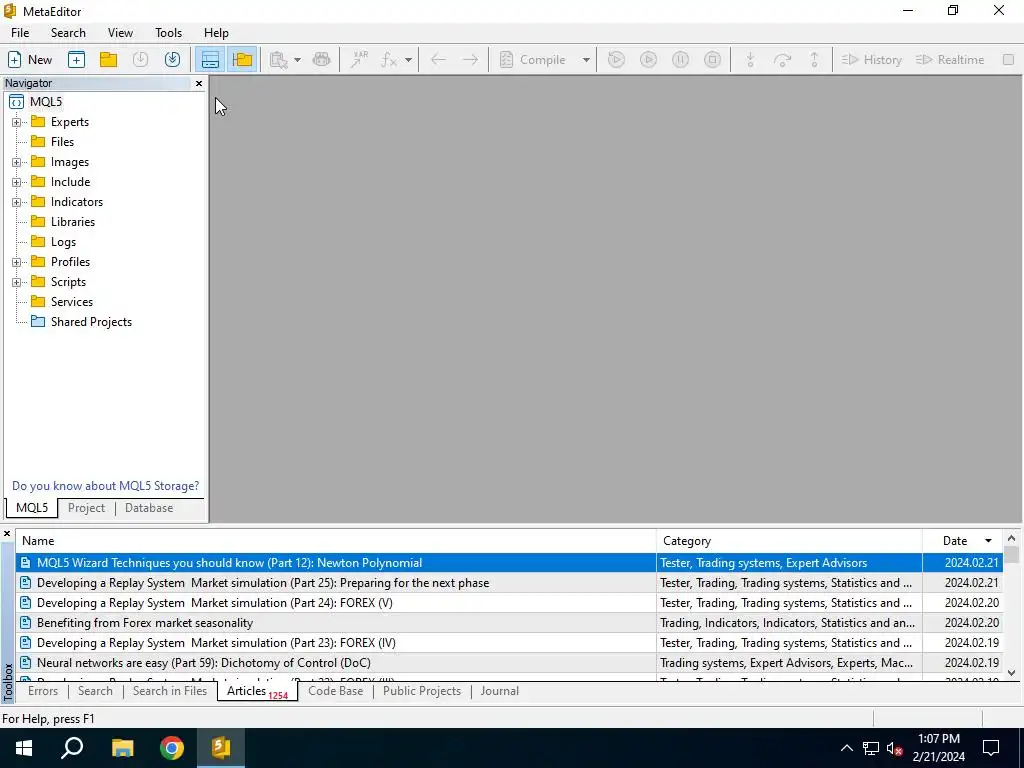This screenshot has height=768, width=1024.
Task: Select the Files folder in Navigator
Action: pyautogui.click(x=62, y=142)
